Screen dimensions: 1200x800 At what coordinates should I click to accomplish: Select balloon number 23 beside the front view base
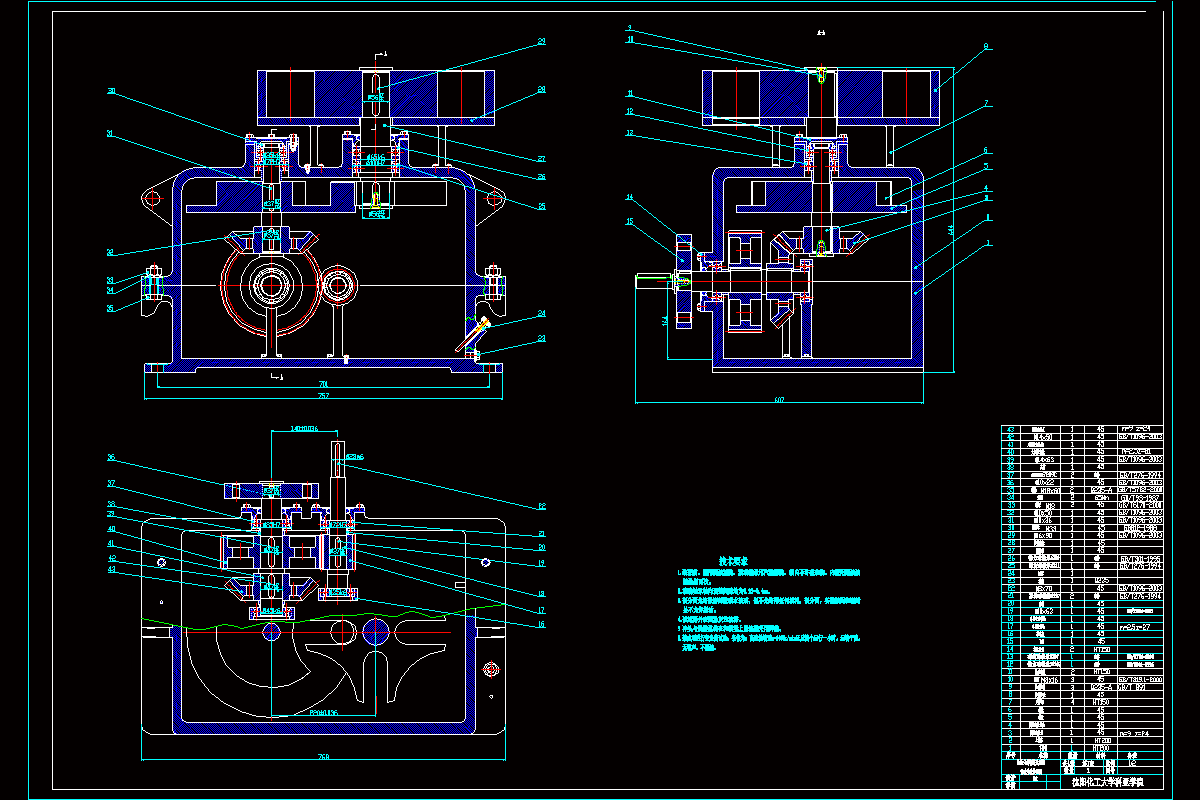[x=542, y=339]
